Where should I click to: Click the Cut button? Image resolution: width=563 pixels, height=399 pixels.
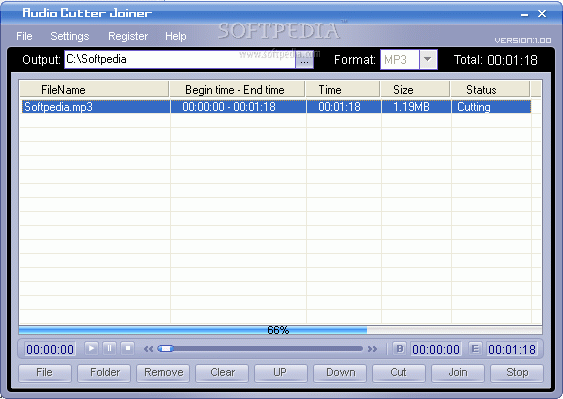point(399,373)
